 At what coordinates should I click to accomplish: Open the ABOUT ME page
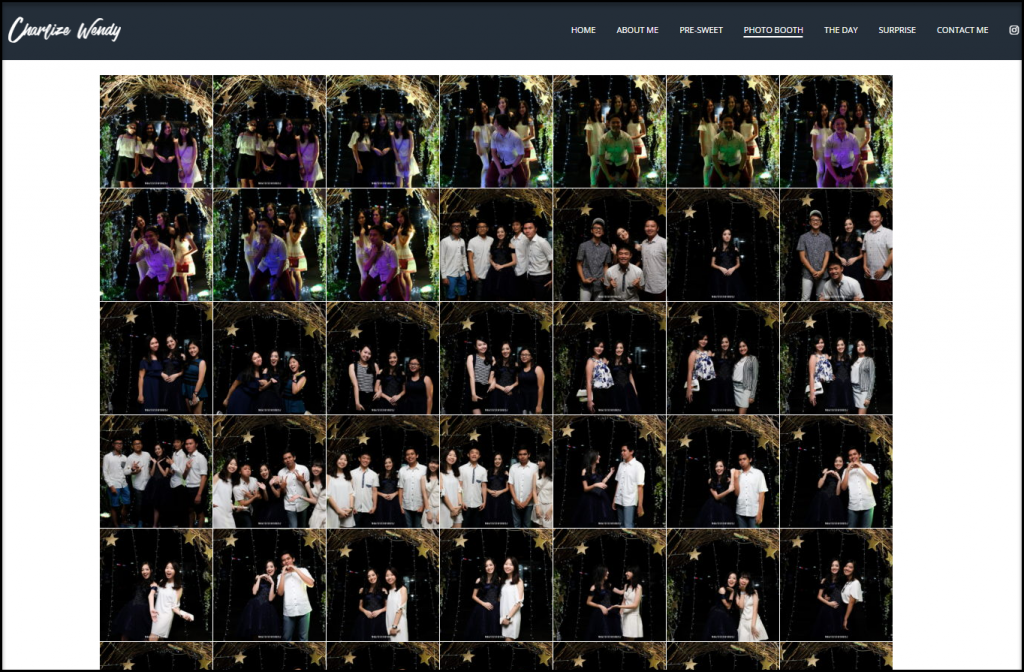(x=637, y=30)
